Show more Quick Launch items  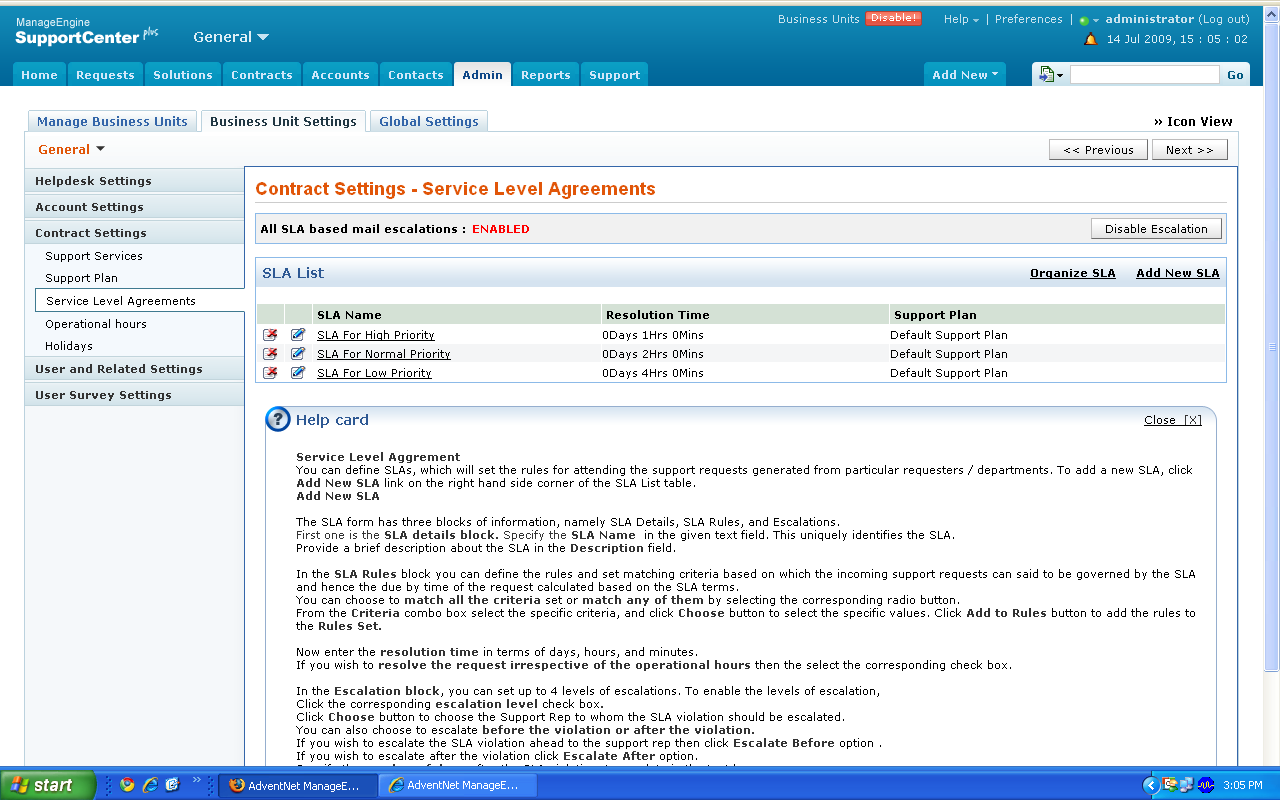[196, 780]
